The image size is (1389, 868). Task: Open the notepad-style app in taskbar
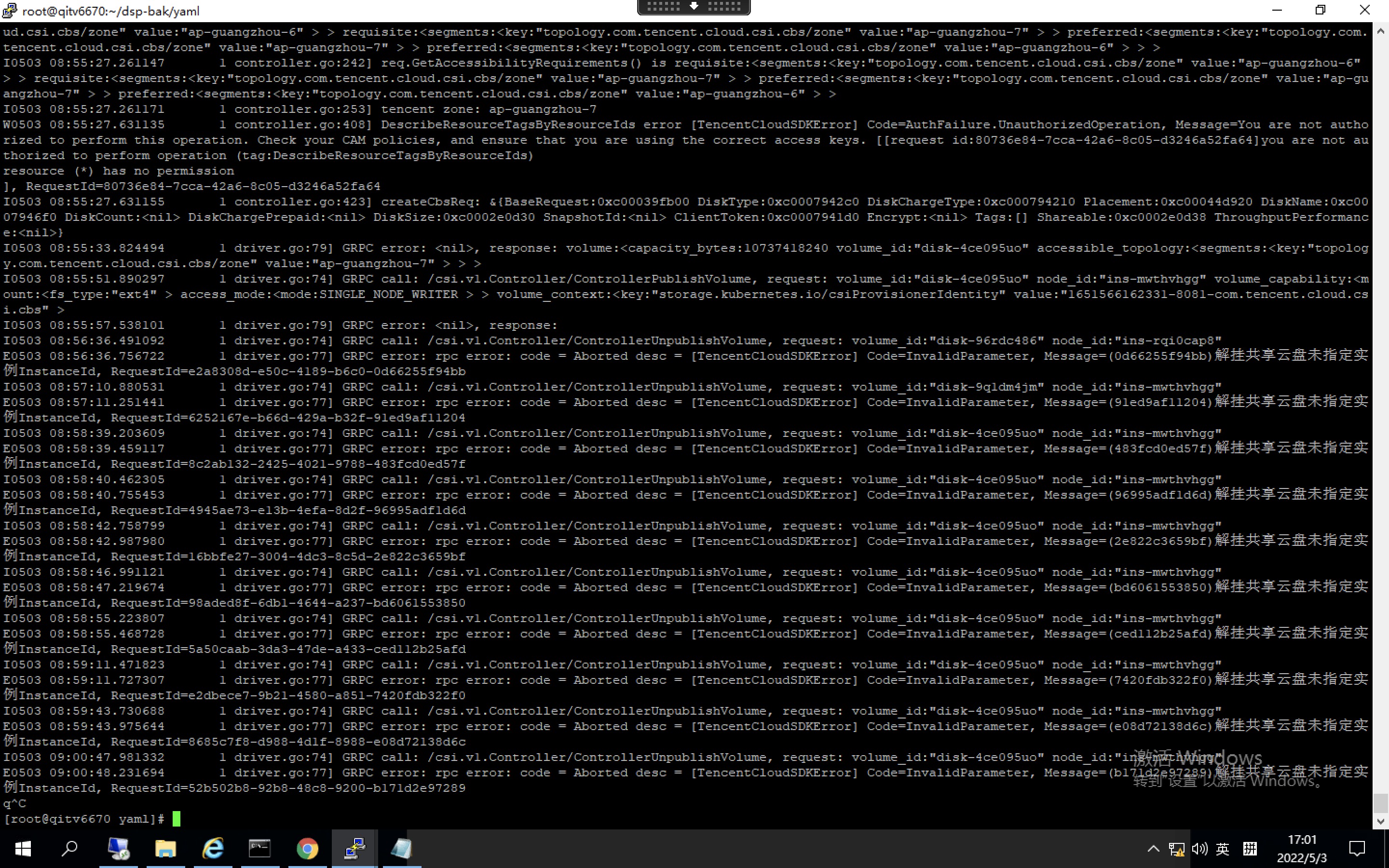[x=401, y=849]
